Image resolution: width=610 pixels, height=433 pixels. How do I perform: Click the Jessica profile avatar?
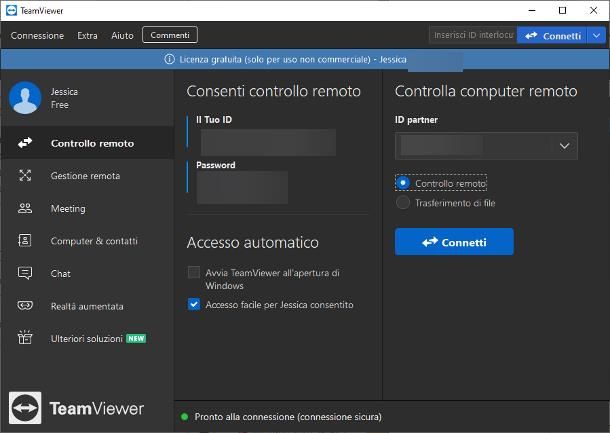pyautogui.click(x=25, y=98)
